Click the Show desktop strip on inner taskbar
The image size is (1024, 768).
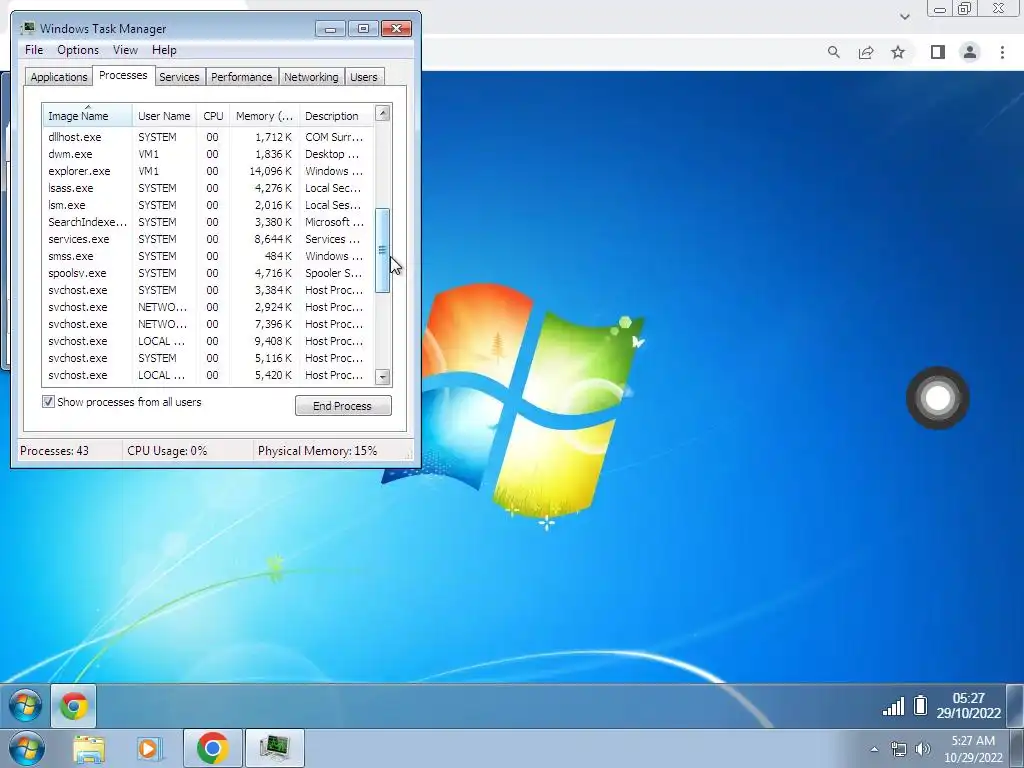coord(1015,706)
